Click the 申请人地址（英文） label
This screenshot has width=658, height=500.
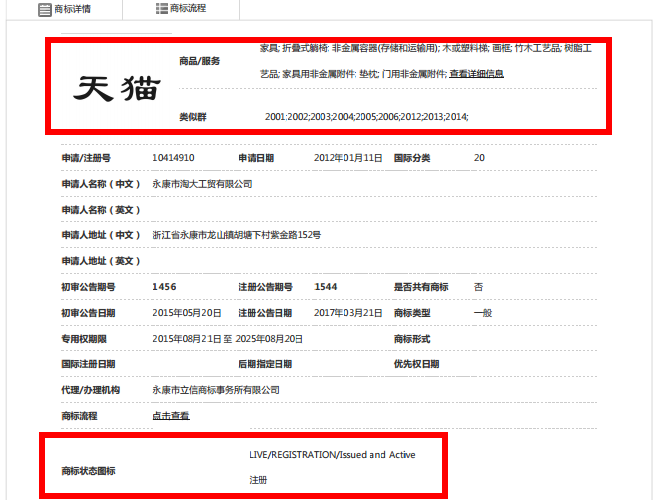coord(101,261)
